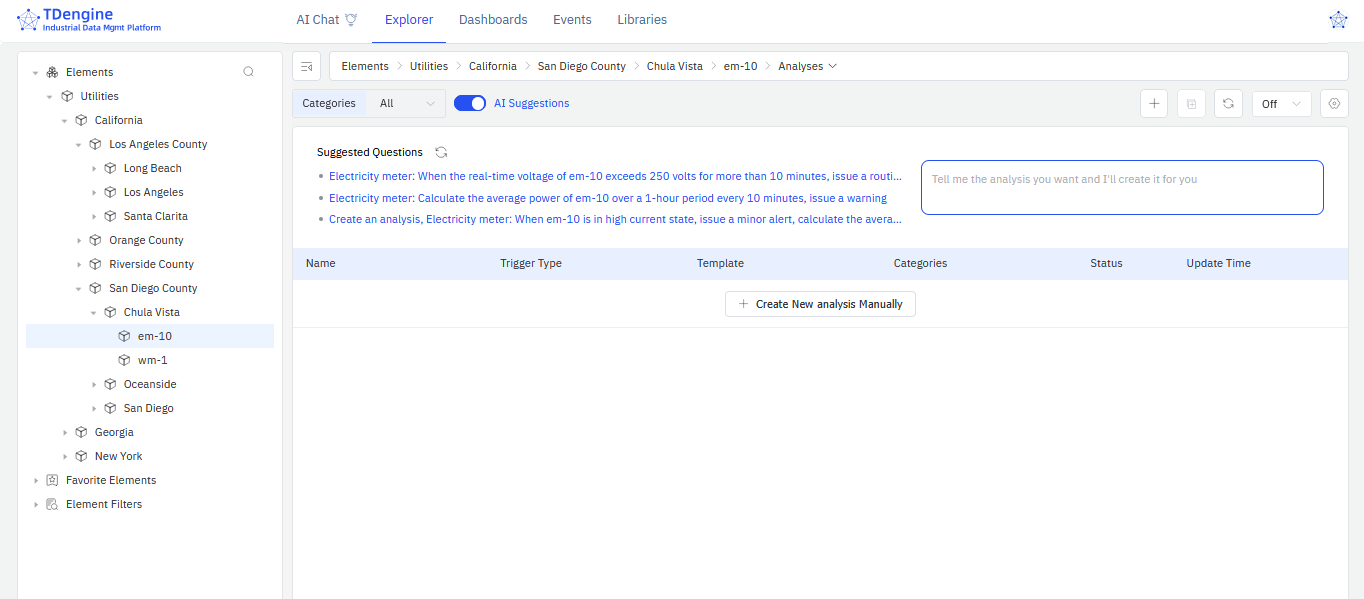The height and width of the screenshot is (599, 1364).
Task: Switch to the Dashboards tab
Action: coord(493,20)
